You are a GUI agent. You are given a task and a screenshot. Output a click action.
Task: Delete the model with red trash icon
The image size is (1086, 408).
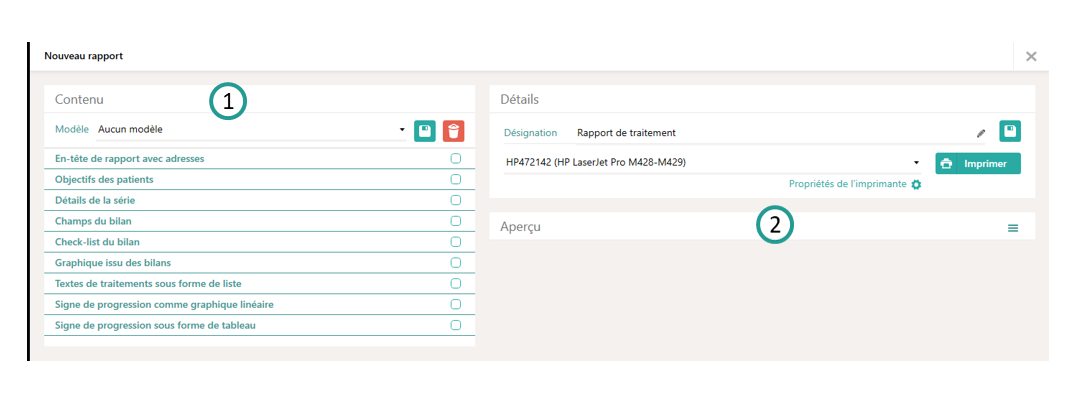pos(454,130)
